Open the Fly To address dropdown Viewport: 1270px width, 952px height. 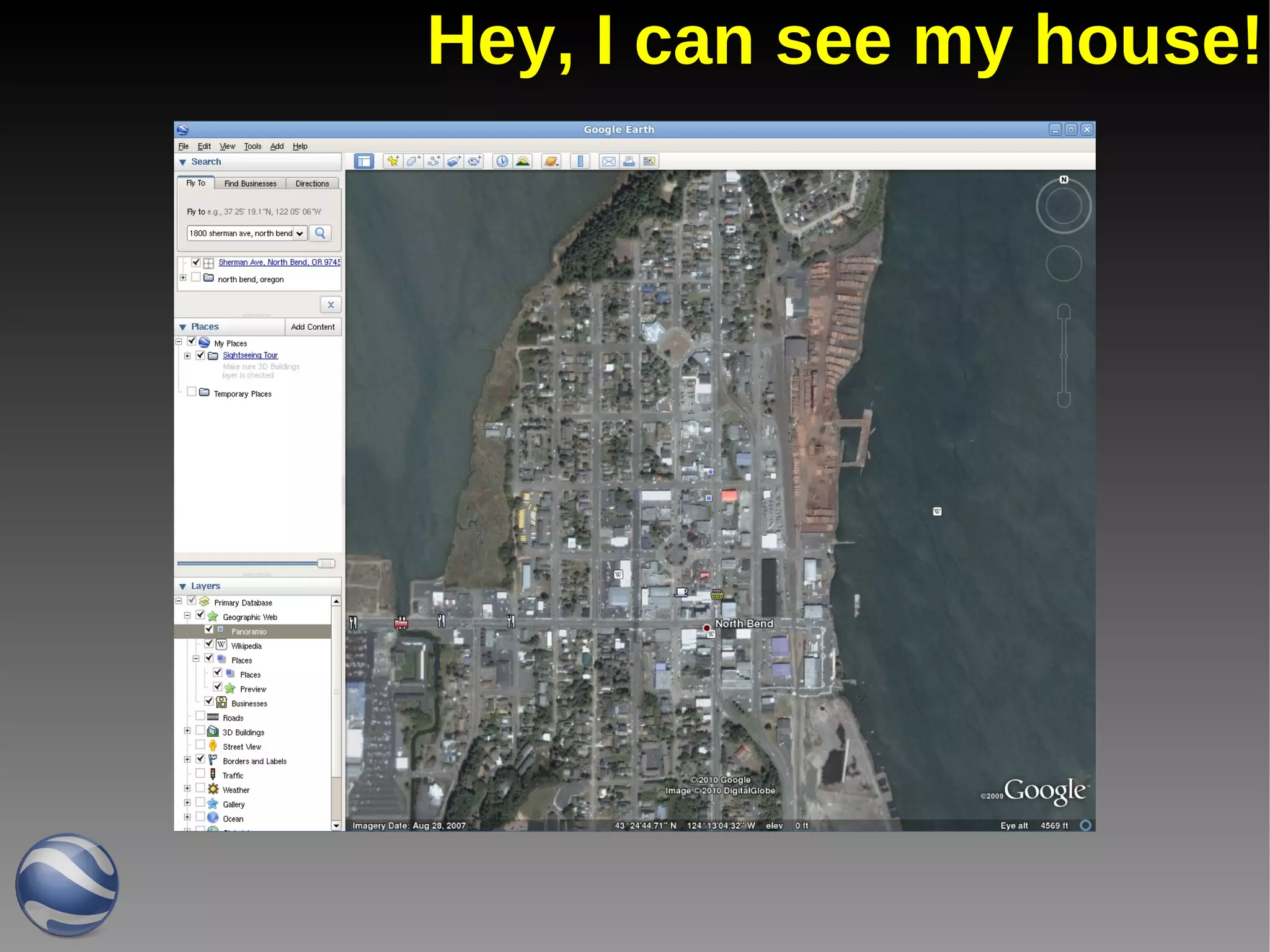click(300, 234)
